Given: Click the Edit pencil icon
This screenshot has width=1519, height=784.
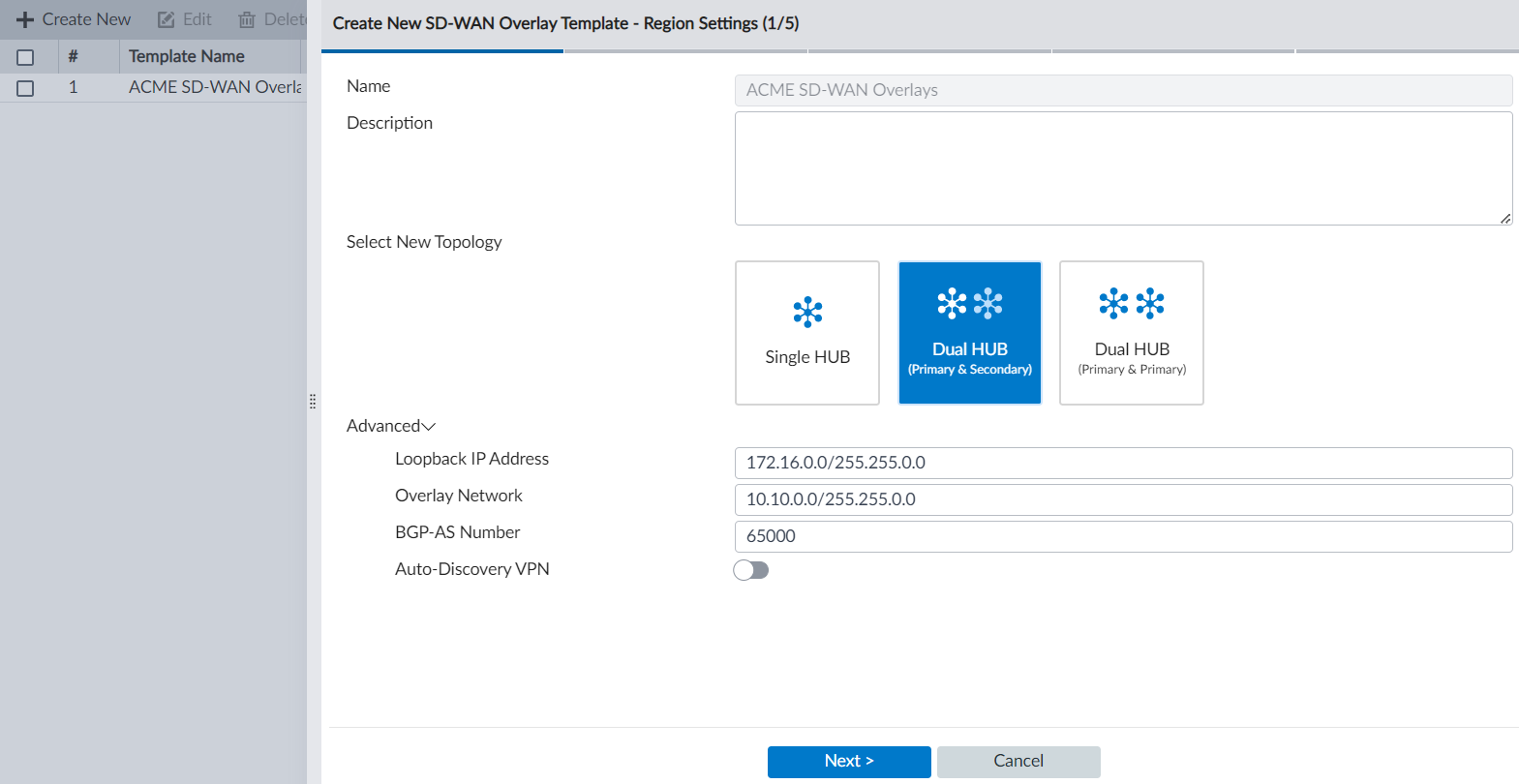Looking at the screenshot, I should 167,19.
